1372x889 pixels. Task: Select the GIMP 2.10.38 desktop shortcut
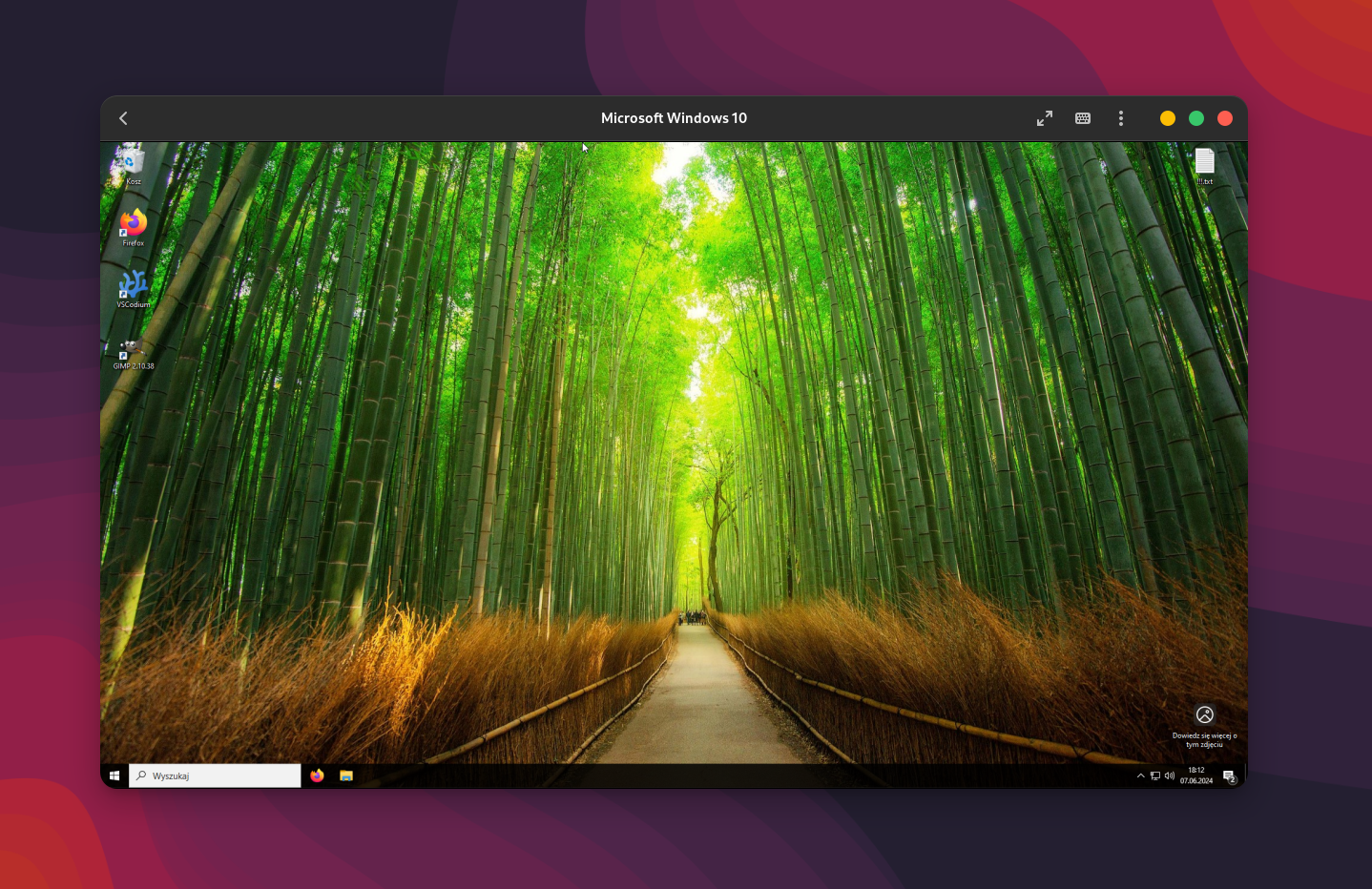tap(133, 351)
